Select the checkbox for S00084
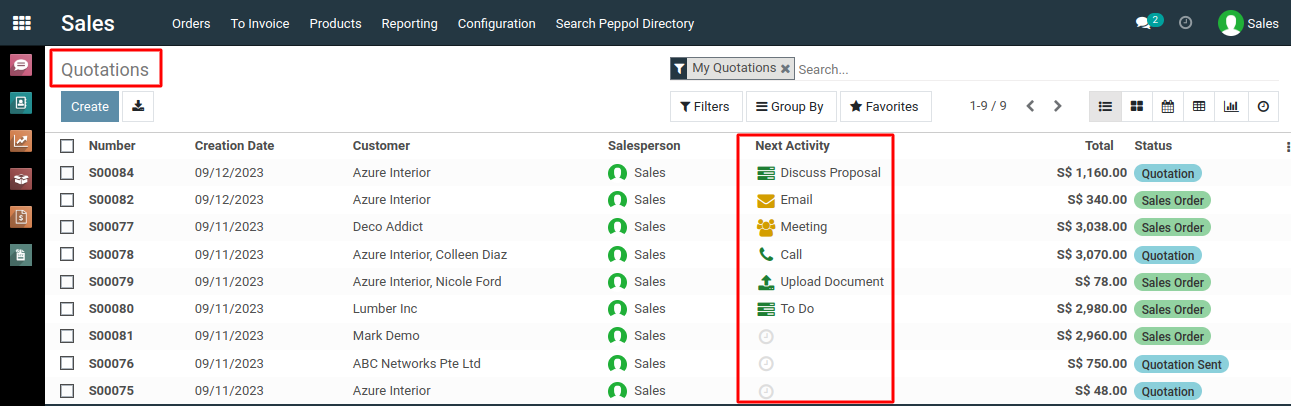 pos(67,173)
